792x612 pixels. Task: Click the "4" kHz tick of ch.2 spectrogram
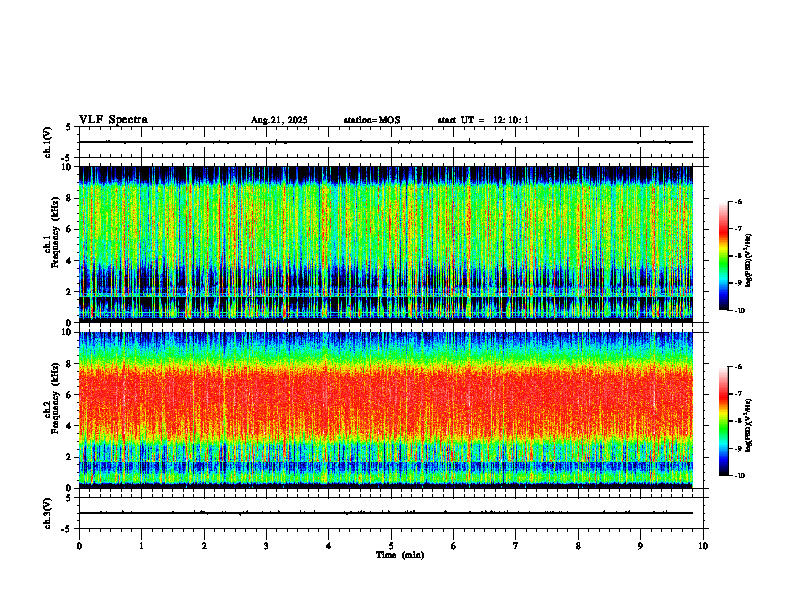click(70, 426)
